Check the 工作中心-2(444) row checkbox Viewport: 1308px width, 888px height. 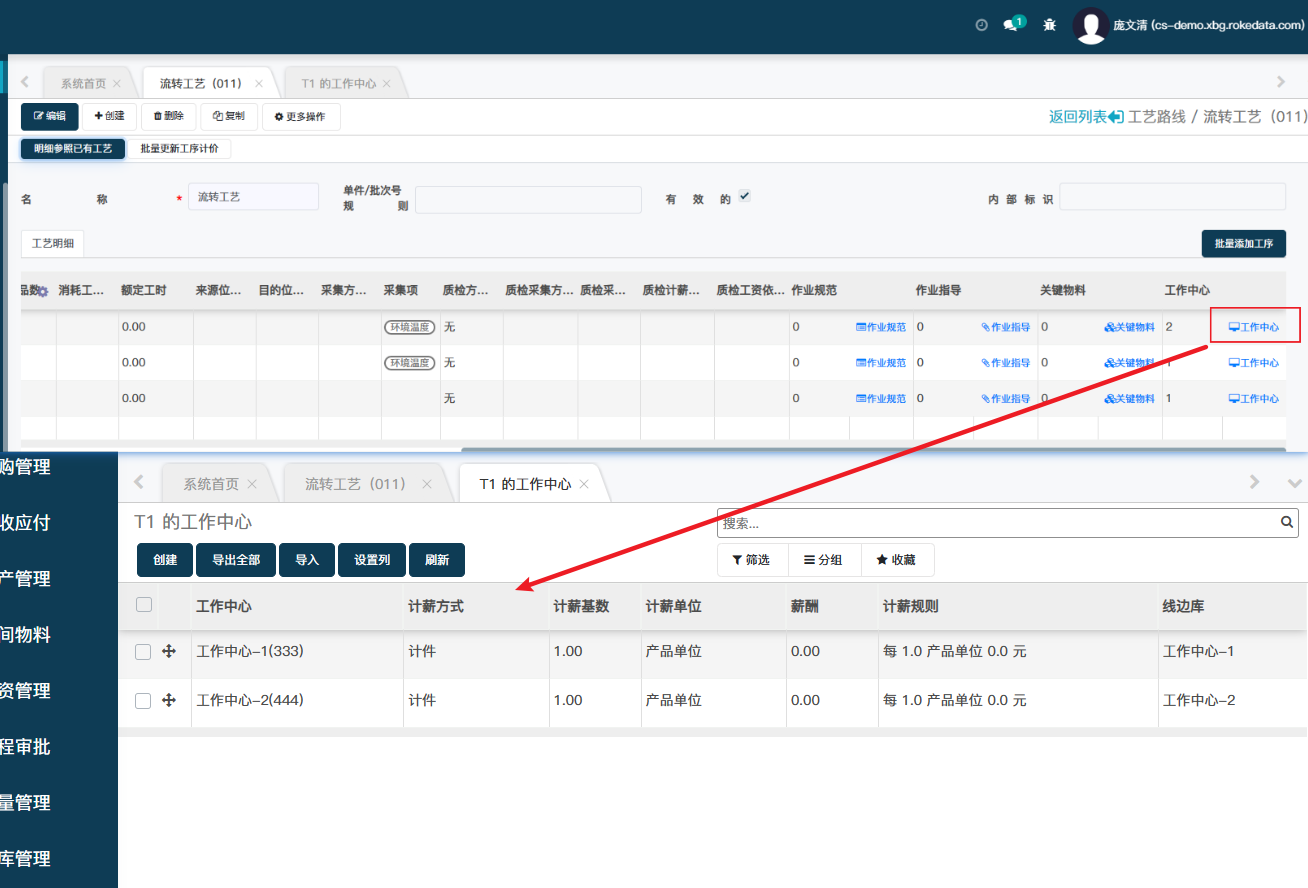(143, 701)
